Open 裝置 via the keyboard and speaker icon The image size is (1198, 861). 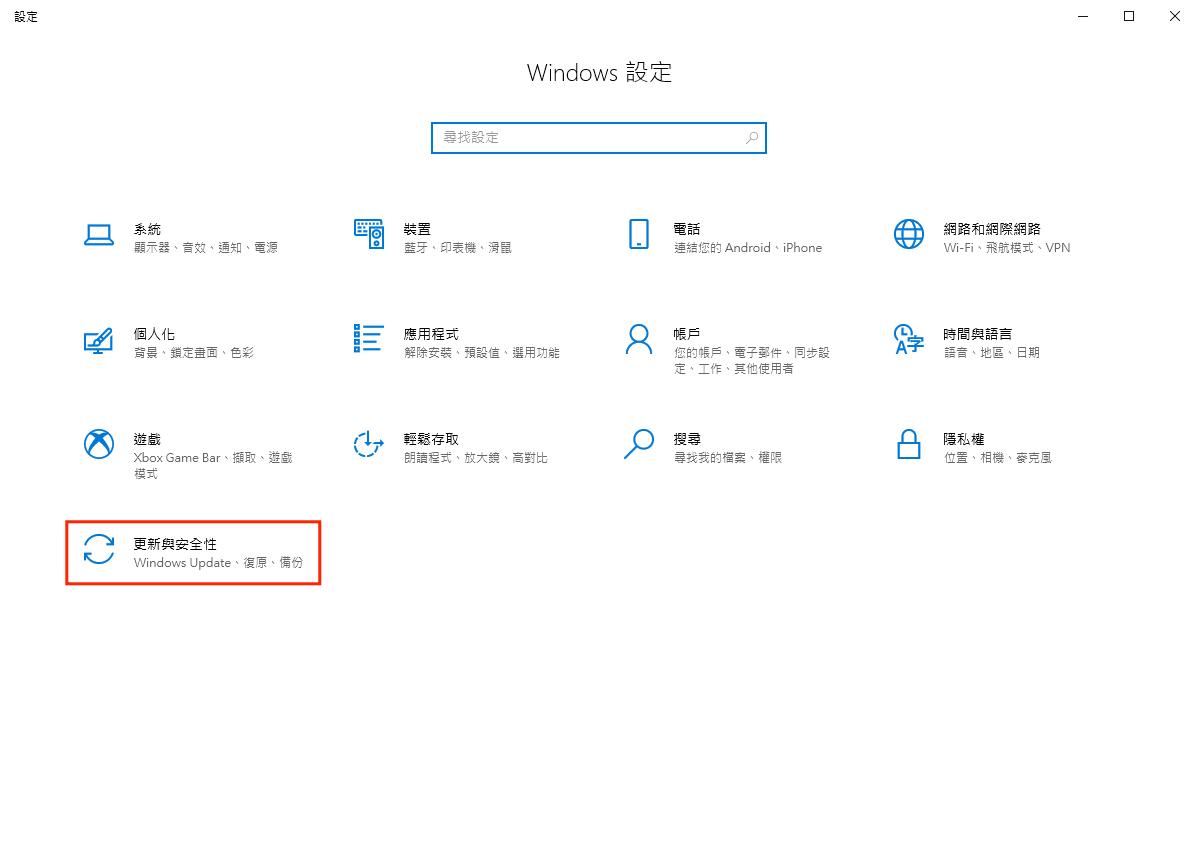pos(368,235)
